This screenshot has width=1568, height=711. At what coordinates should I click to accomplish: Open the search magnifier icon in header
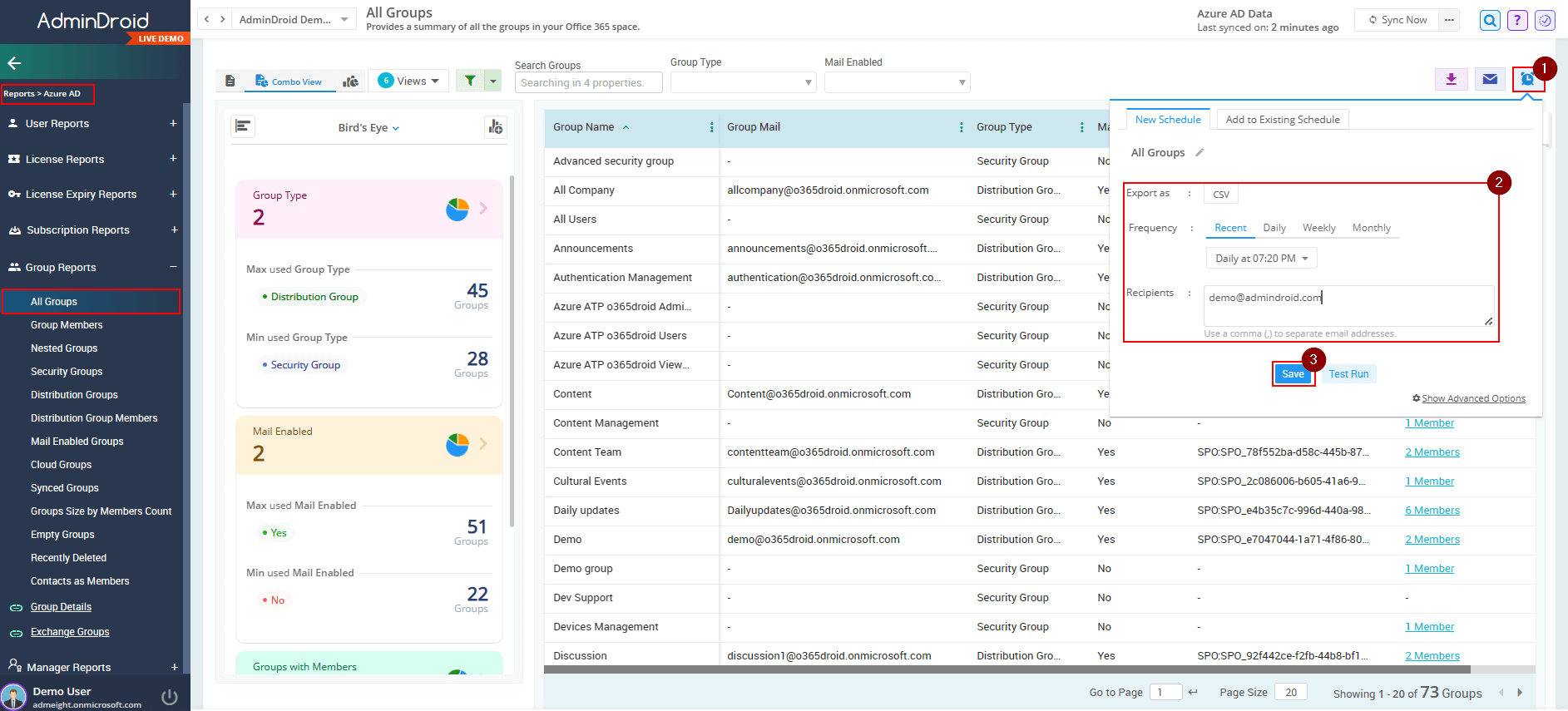click(1490, 21)
